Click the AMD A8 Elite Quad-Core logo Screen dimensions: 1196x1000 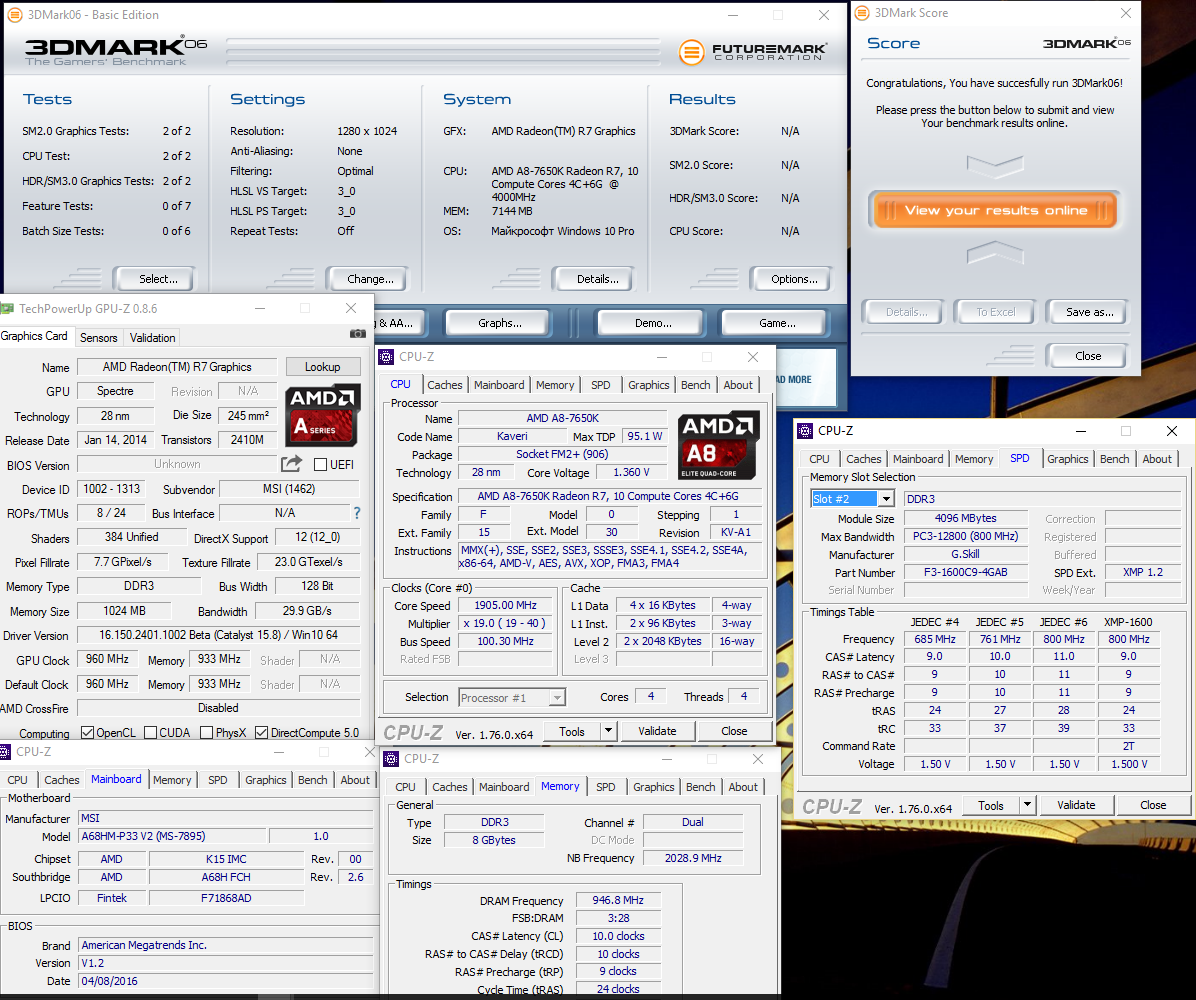coord(719,445)
